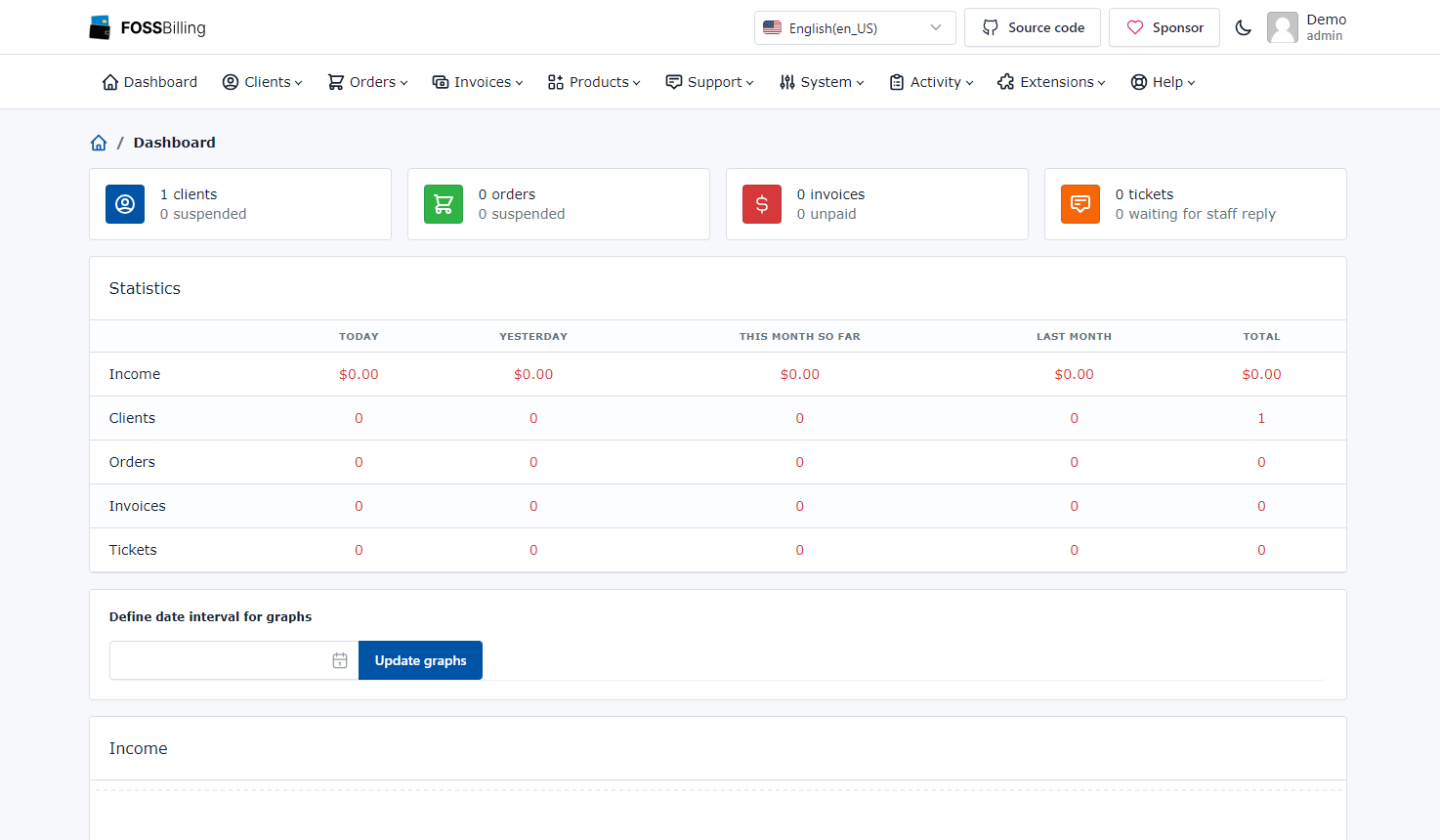
Task: Expand the Orders menu chevron
Action: click(403, 83)
